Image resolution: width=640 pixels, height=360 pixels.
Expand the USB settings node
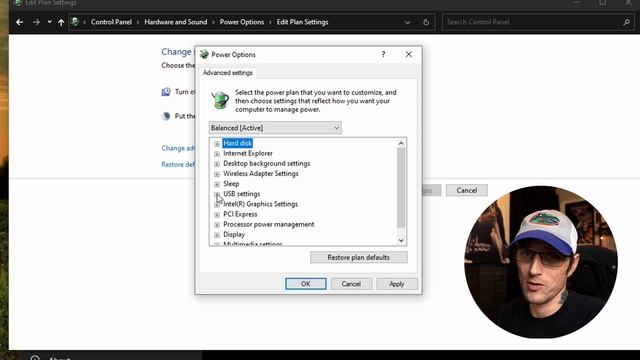click(x=217, y=194)
